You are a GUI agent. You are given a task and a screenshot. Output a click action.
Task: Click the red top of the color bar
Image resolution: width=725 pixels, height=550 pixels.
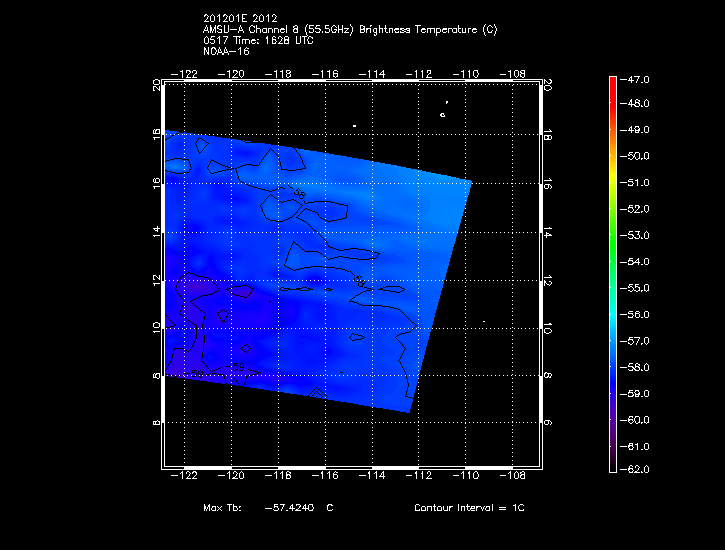pyautogui.click(x=613, y=84)
